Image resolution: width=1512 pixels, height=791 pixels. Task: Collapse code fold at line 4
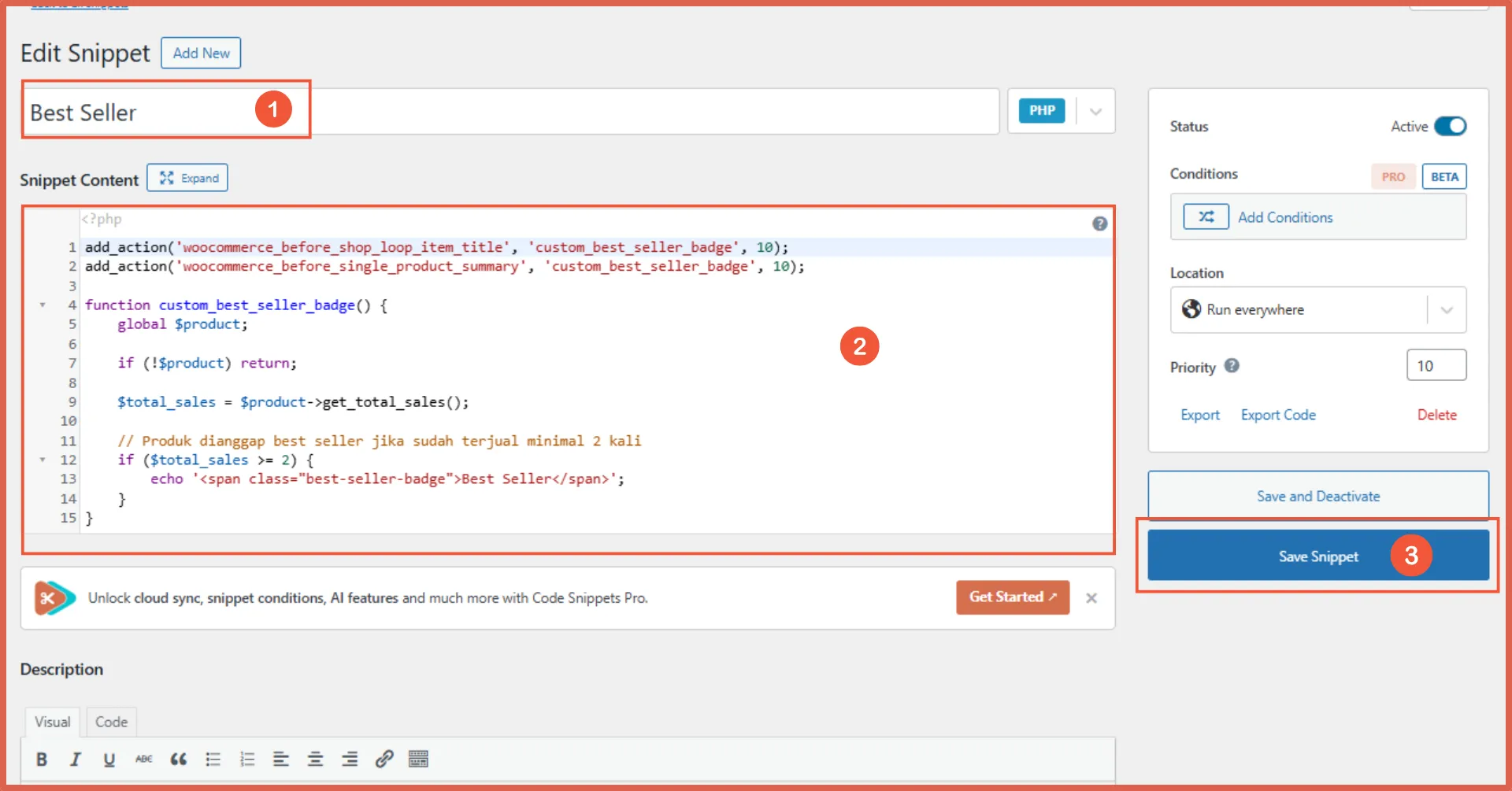click(x=43, y=305)
